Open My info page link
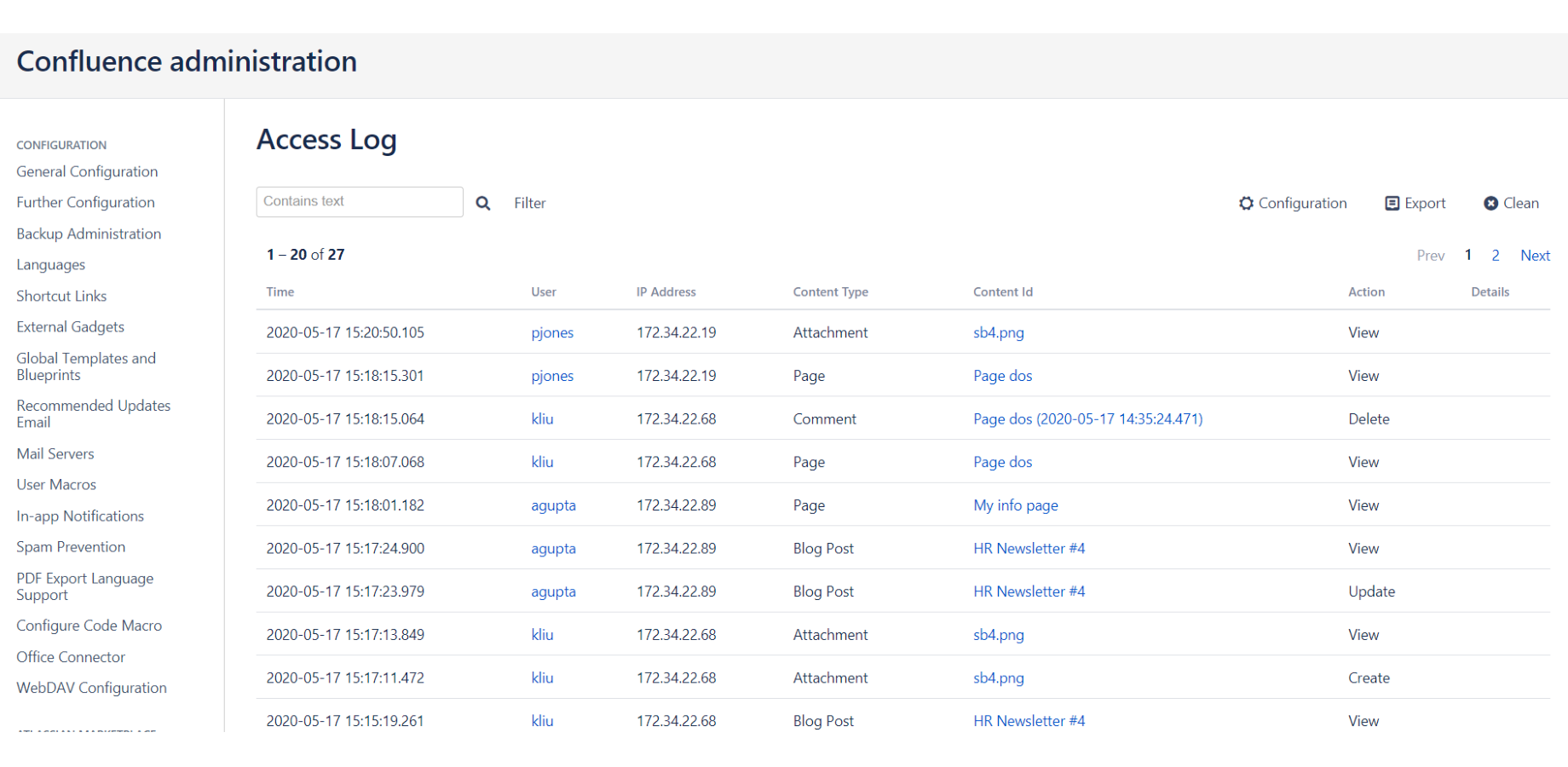 pyautogui.click(x=1015, y=505)
